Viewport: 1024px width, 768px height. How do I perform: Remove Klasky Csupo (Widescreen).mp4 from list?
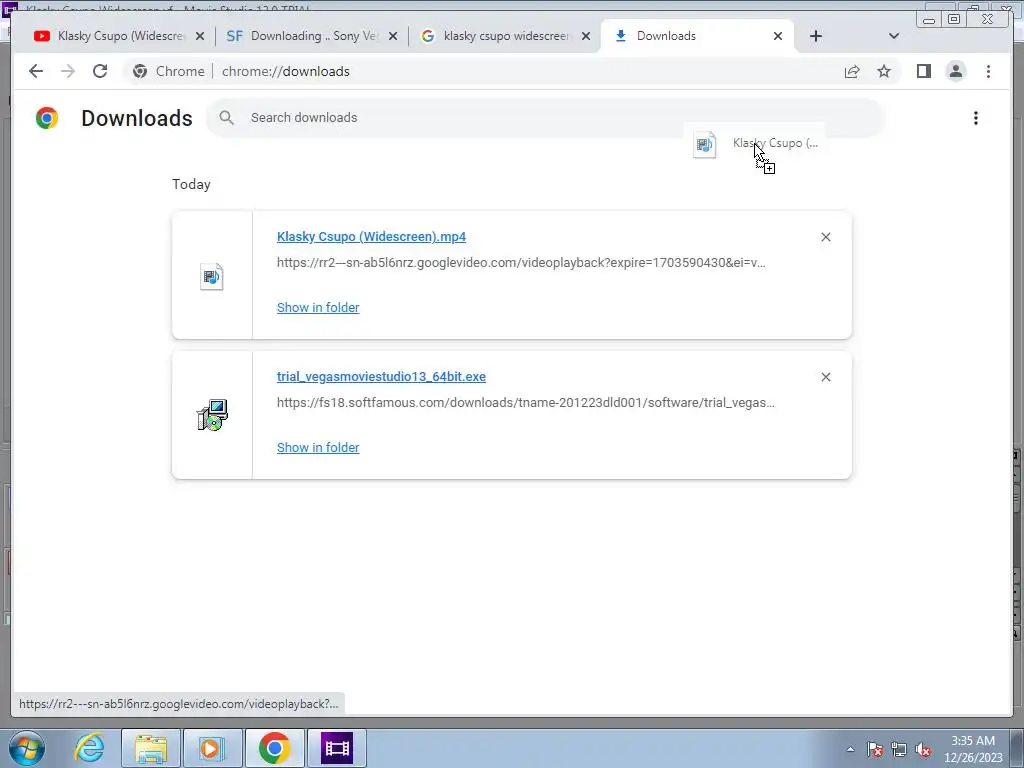coord(825,237)
